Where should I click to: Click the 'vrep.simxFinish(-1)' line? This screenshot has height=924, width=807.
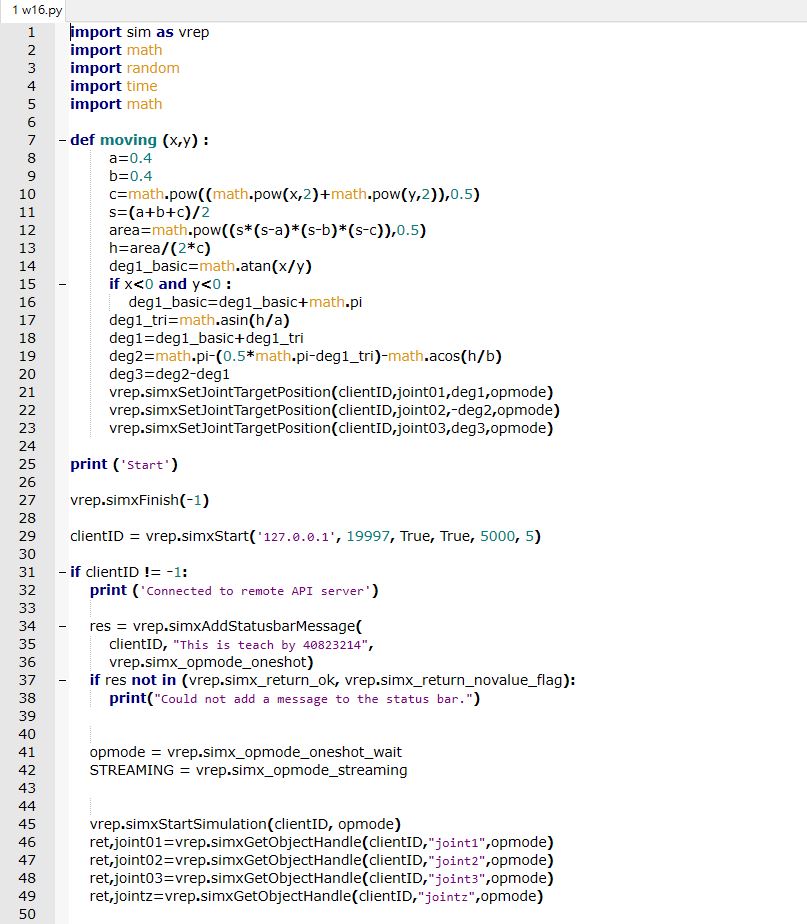[x=140, y=500]
